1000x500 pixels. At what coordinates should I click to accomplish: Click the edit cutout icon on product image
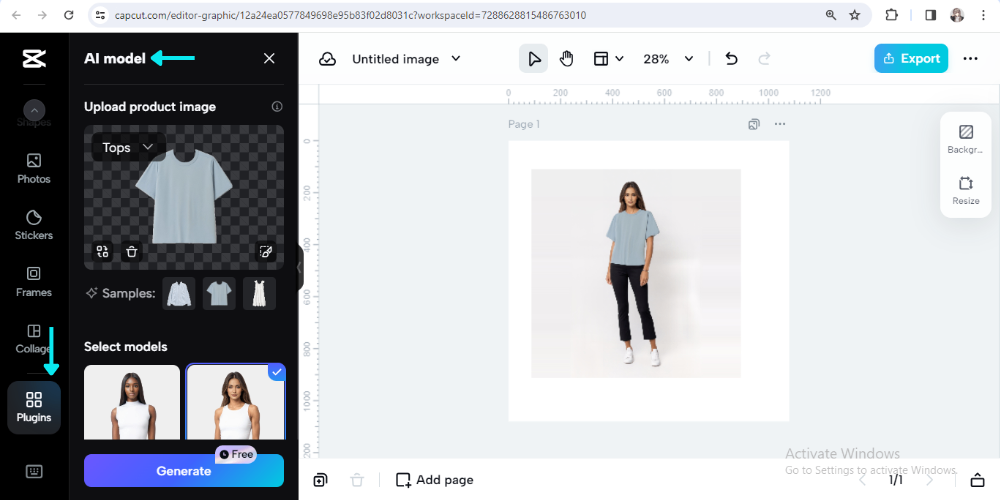click(265, 251)
